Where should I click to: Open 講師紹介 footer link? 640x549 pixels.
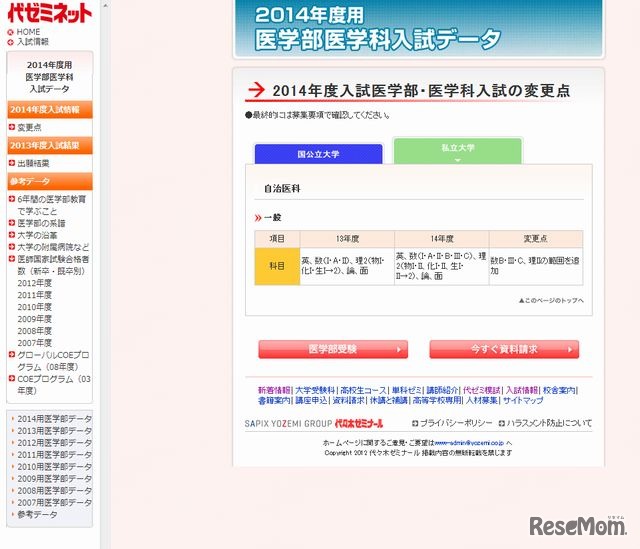(x=442, y=390)
